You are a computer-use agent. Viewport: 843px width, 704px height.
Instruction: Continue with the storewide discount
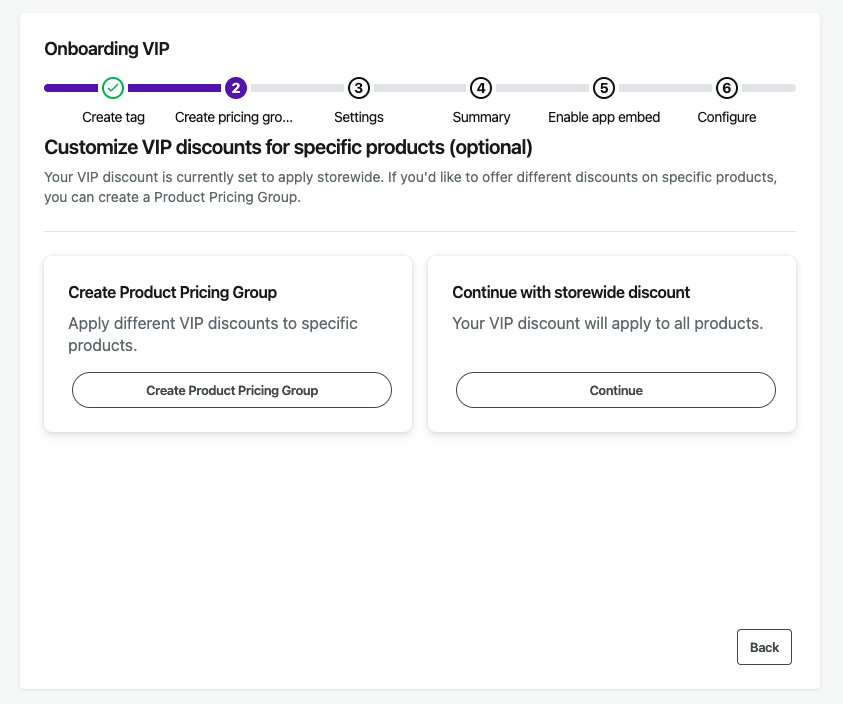pyautogui.click(x=616, y=390)
